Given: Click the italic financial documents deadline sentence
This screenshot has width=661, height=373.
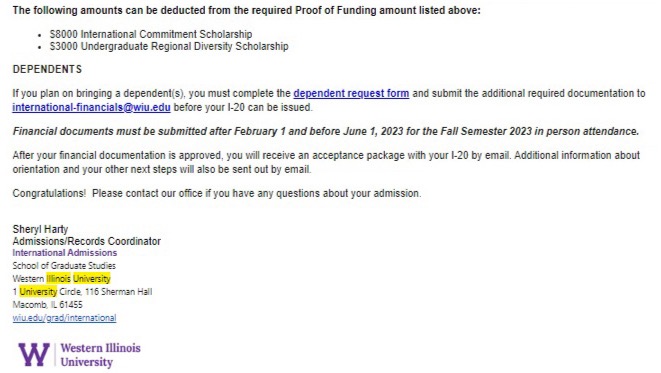Looking at the screenshot, I should tap(326, 131).
